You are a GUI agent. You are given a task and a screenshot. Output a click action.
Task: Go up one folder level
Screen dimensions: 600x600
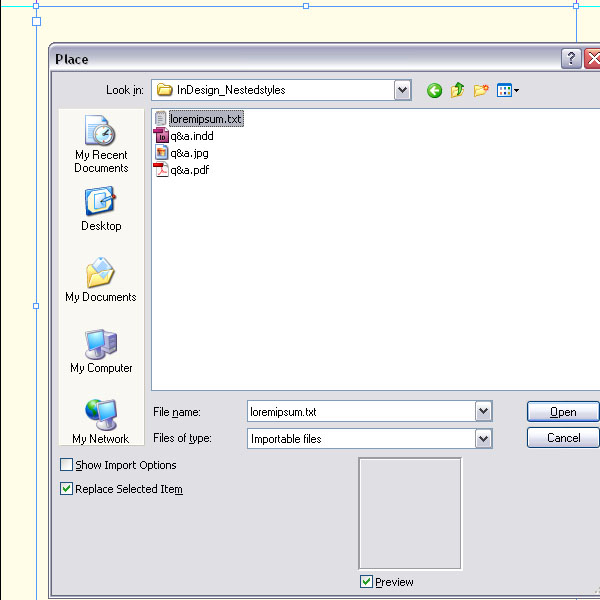coord(457,90)
